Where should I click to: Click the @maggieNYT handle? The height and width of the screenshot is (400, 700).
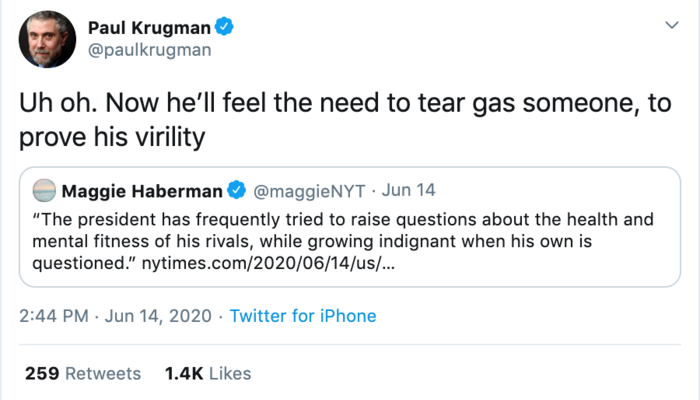311,190
